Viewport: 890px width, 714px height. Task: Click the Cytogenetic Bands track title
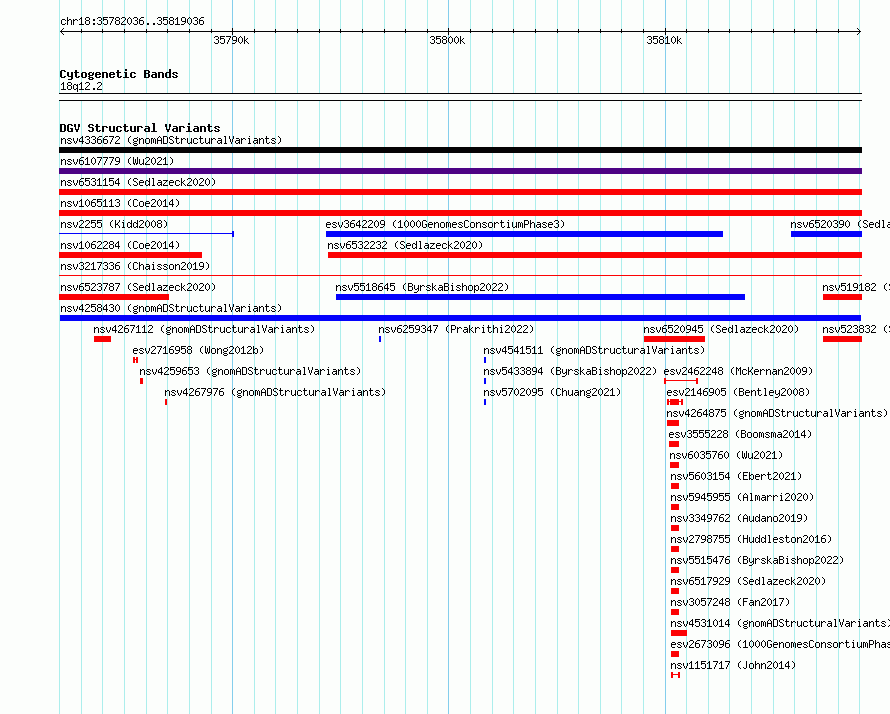(119, 74)
